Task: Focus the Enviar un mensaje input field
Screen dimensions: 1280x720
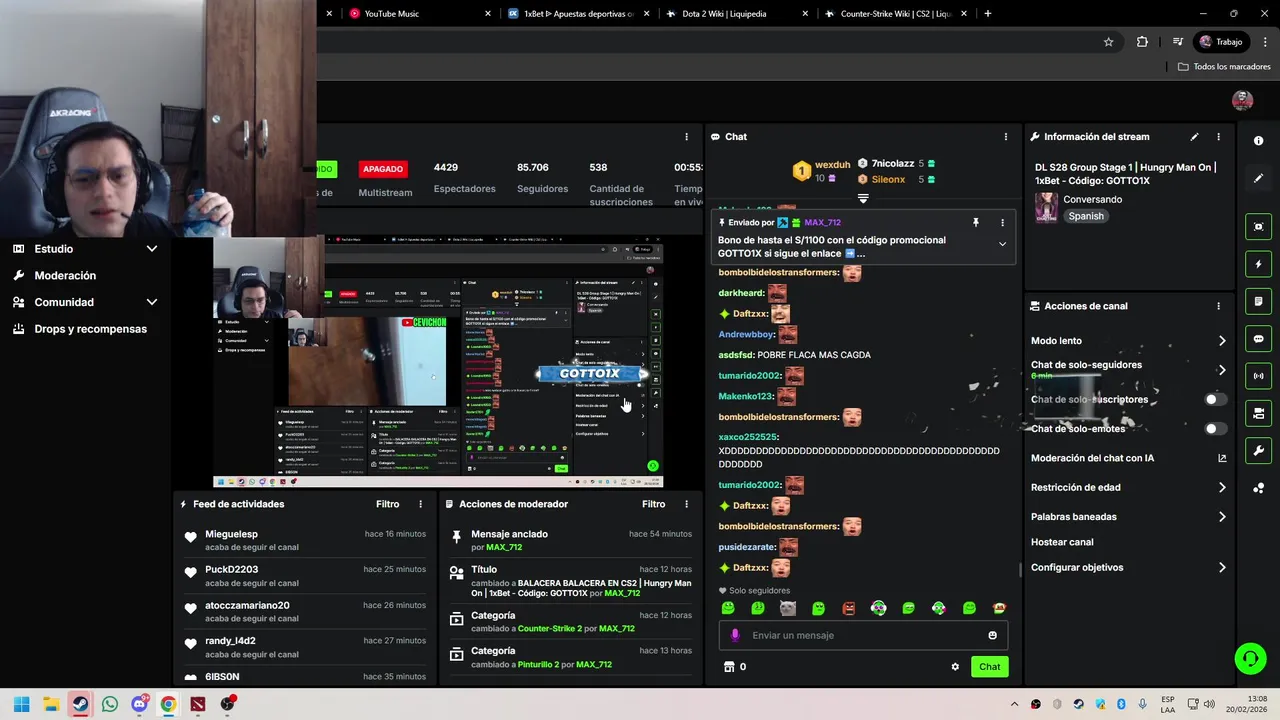Action: [x=863, y=635]
